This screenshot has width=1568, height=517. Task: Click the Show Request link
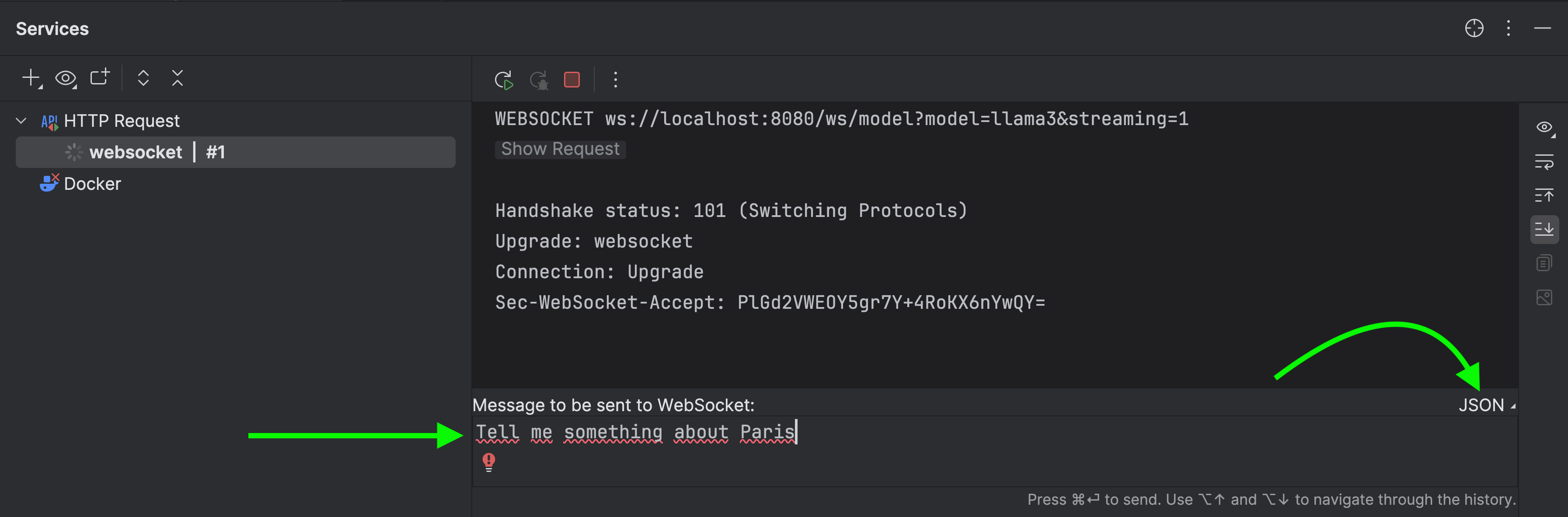[x=560, y=149]
